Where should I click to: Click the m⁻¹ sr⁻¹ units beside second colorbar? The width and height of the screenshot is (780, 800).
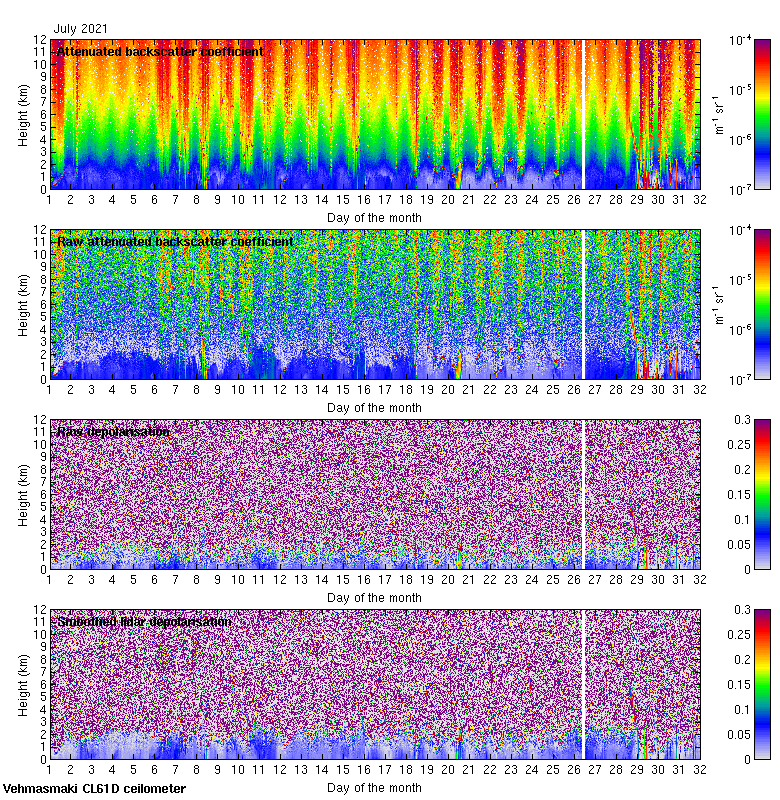pos(718,304)
